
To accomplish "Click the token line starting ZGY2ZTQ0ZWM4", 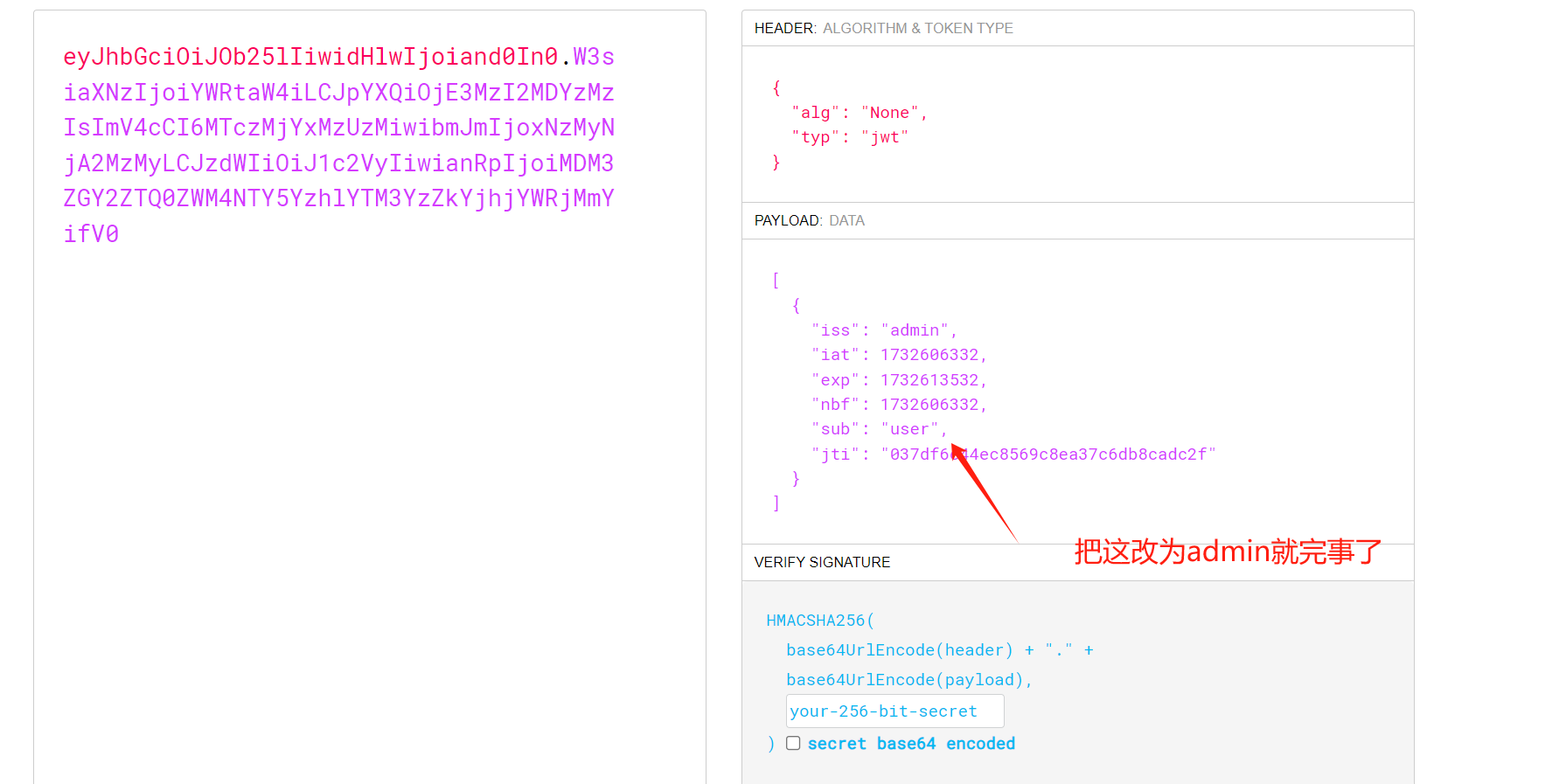I will click(338, 198).
